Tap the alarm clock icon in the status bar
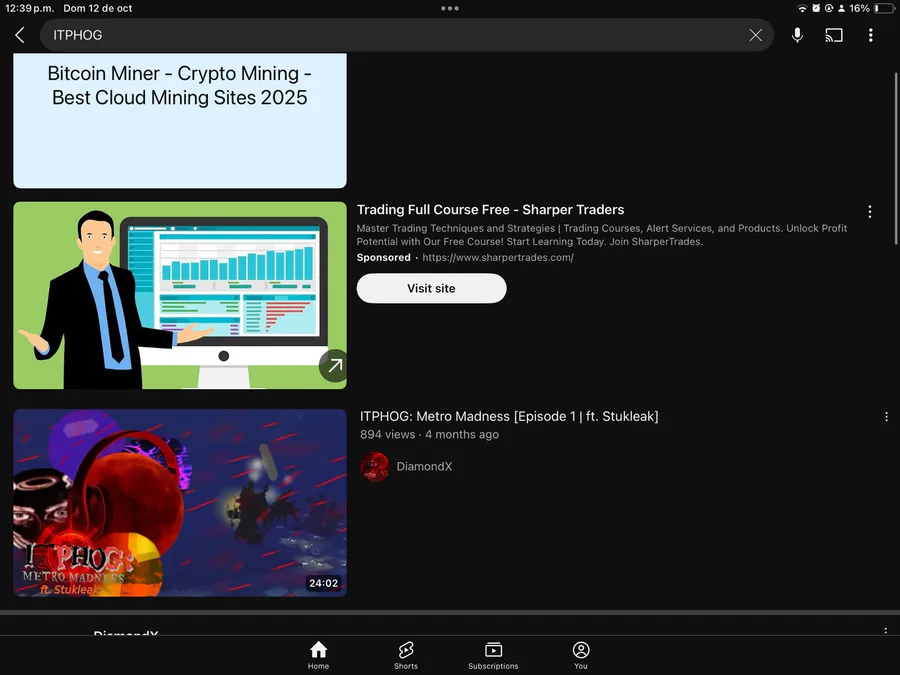The image size is (900, 675). click(x=816, y=8)
